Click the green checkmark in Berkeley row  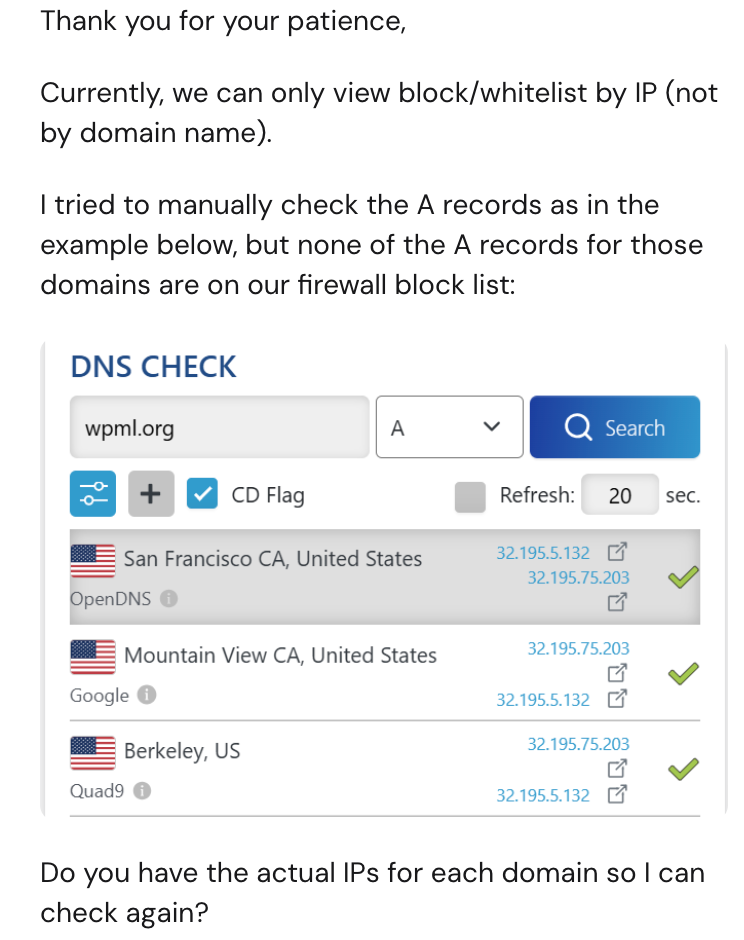click(682, 769)
